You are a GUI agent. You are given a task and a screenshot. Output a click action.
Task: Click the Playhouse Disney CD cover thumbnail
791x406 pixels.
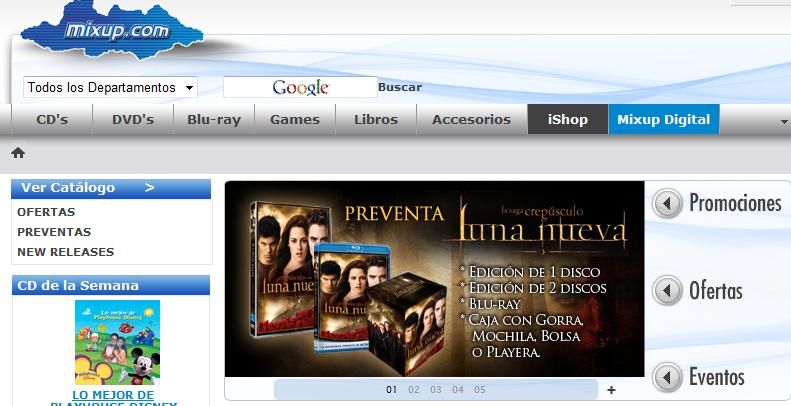tap(117, 342)
